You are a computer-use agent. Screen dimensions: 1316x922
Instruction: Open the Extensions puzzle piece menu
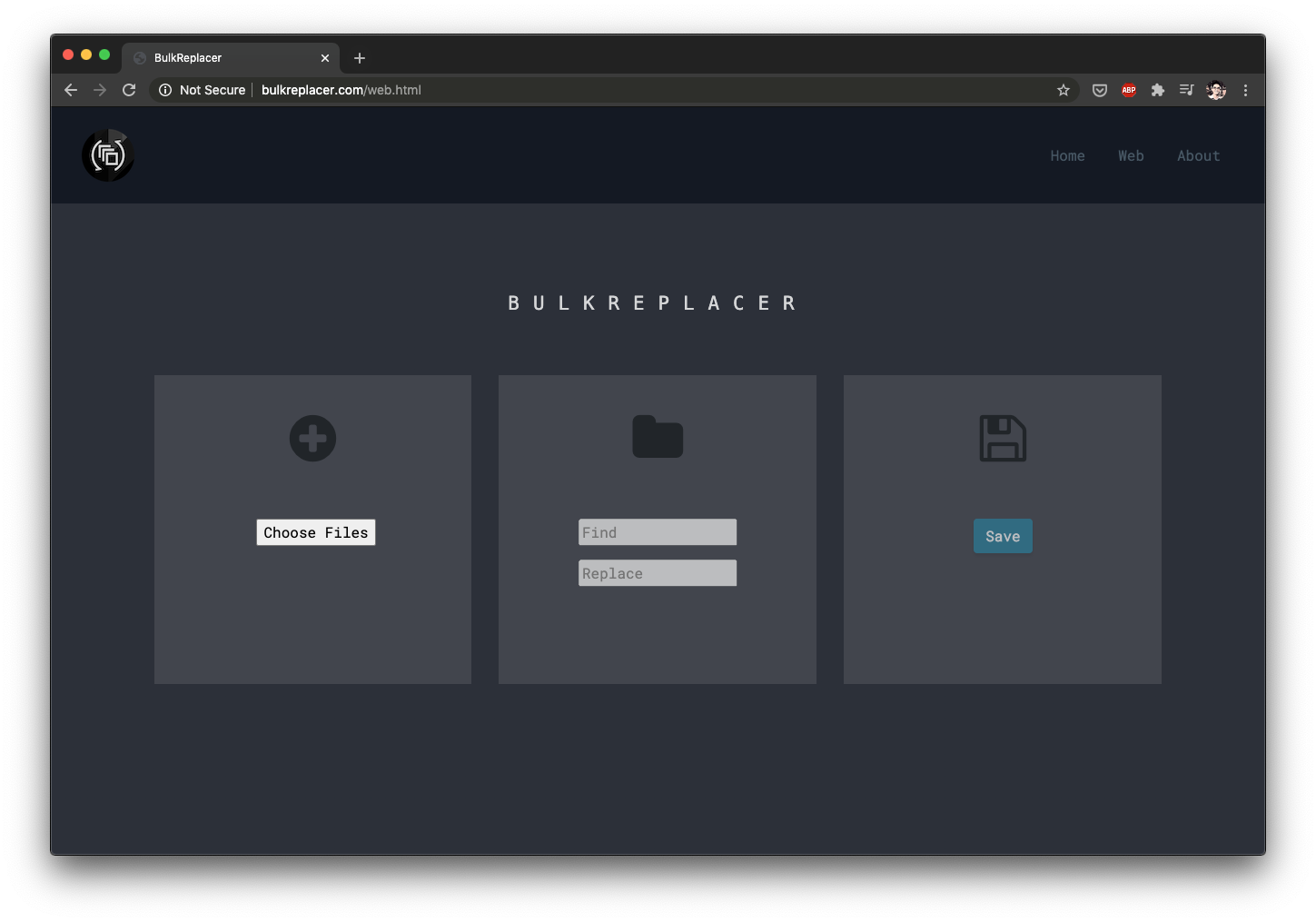(1158, 90)
